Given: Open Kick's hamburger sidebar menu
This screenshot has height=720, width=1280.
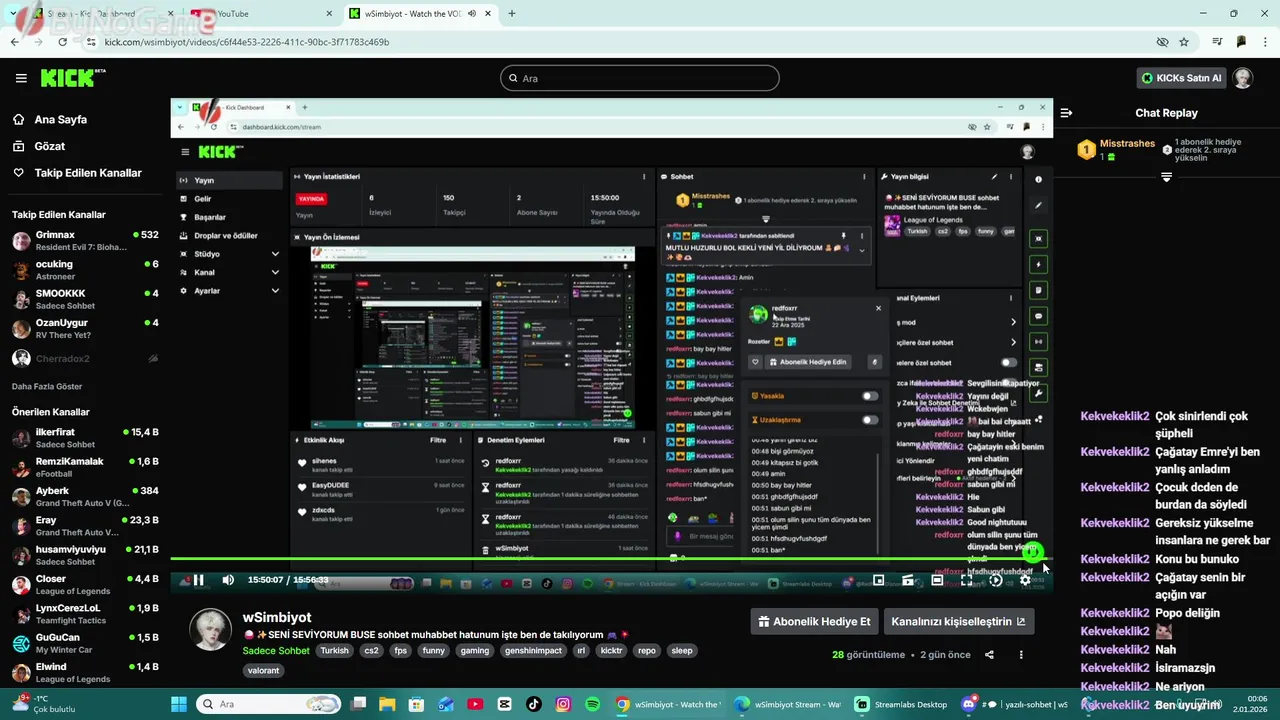Looking at the screenshot, I should (21, 78).
